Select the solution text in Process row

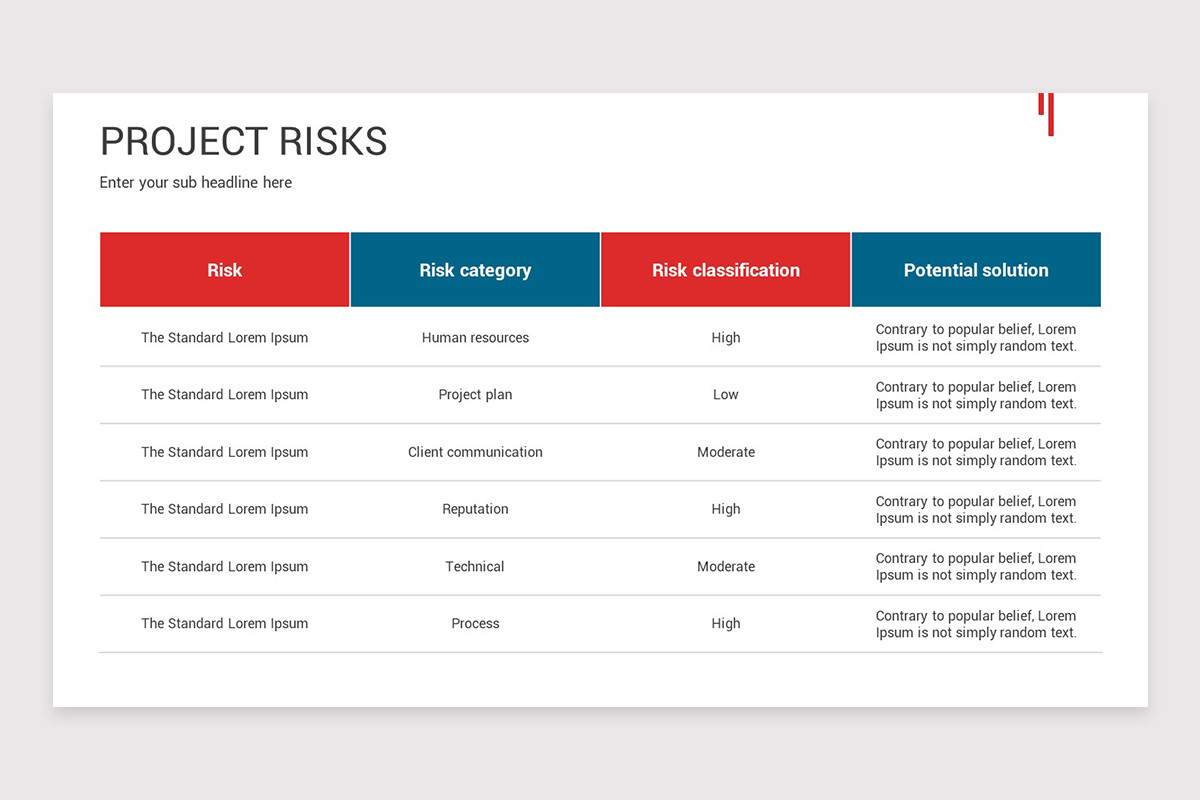976,624
